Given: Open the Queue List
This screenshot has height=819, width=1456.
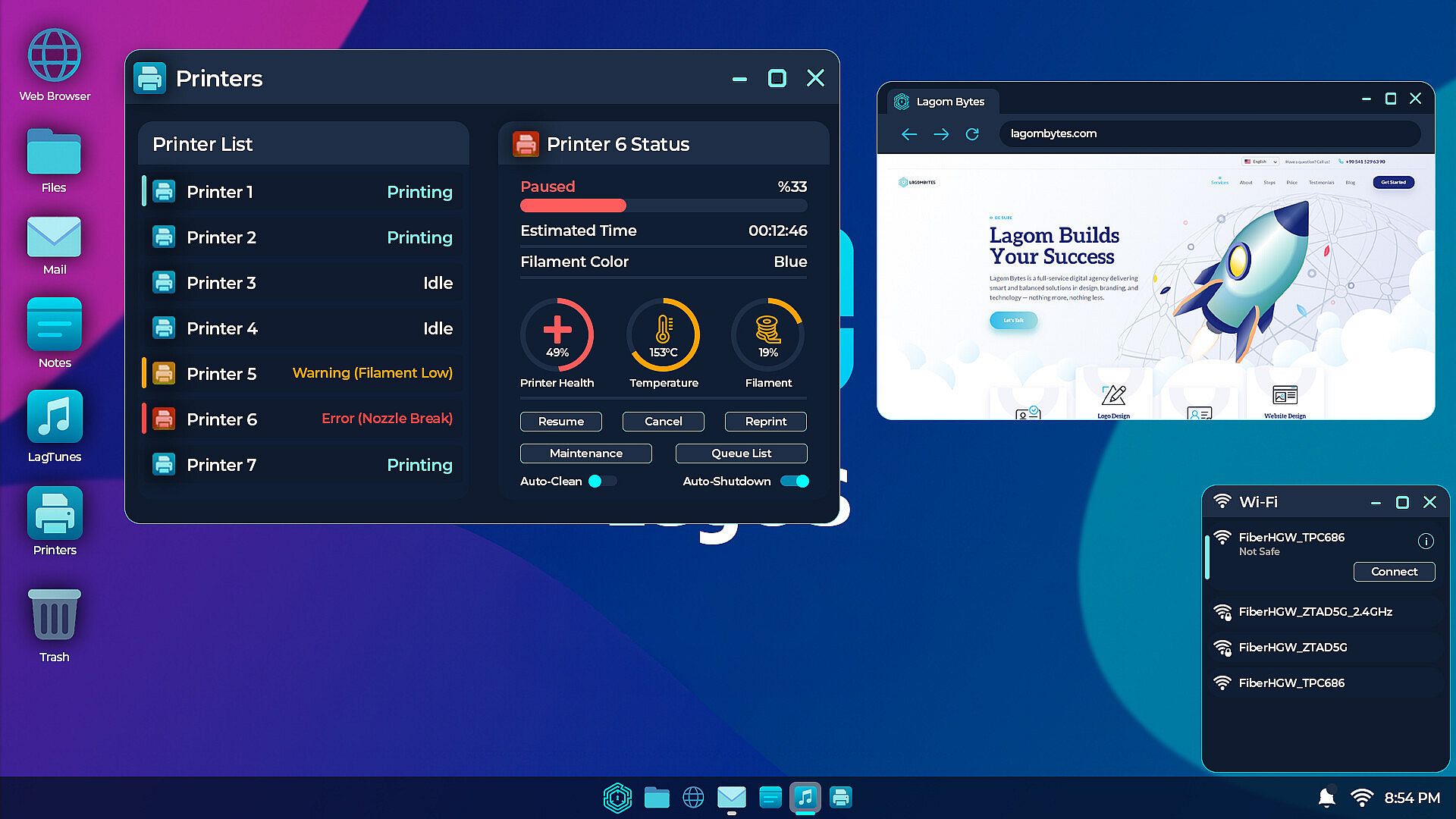Looking at the screenshot, I should coord(741,453).
